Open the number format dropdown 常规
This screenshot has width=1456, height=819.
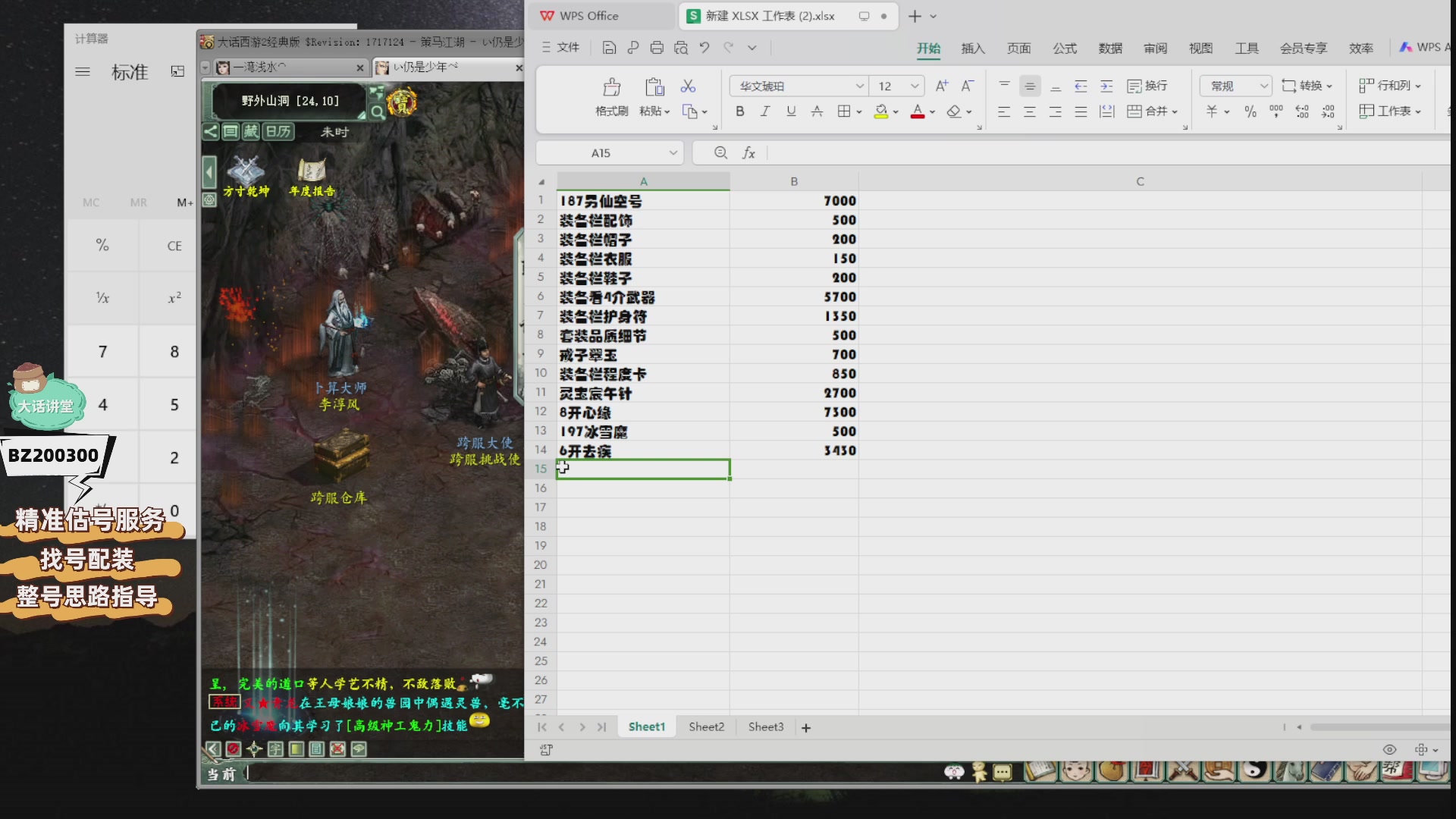(1263, 86)
